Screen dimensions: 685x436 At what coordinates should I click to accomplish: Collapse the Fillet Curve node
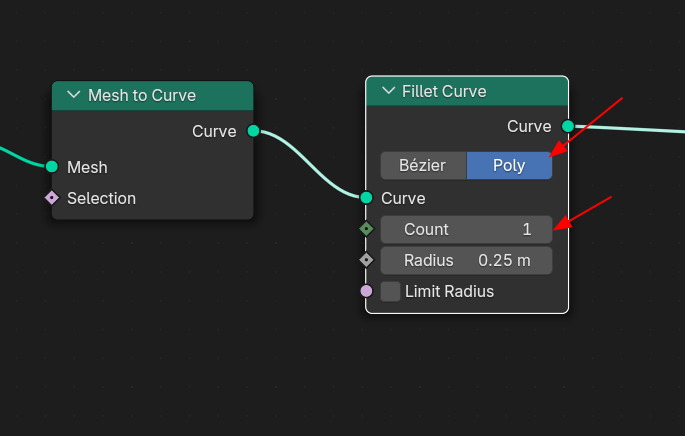(388, 91)
